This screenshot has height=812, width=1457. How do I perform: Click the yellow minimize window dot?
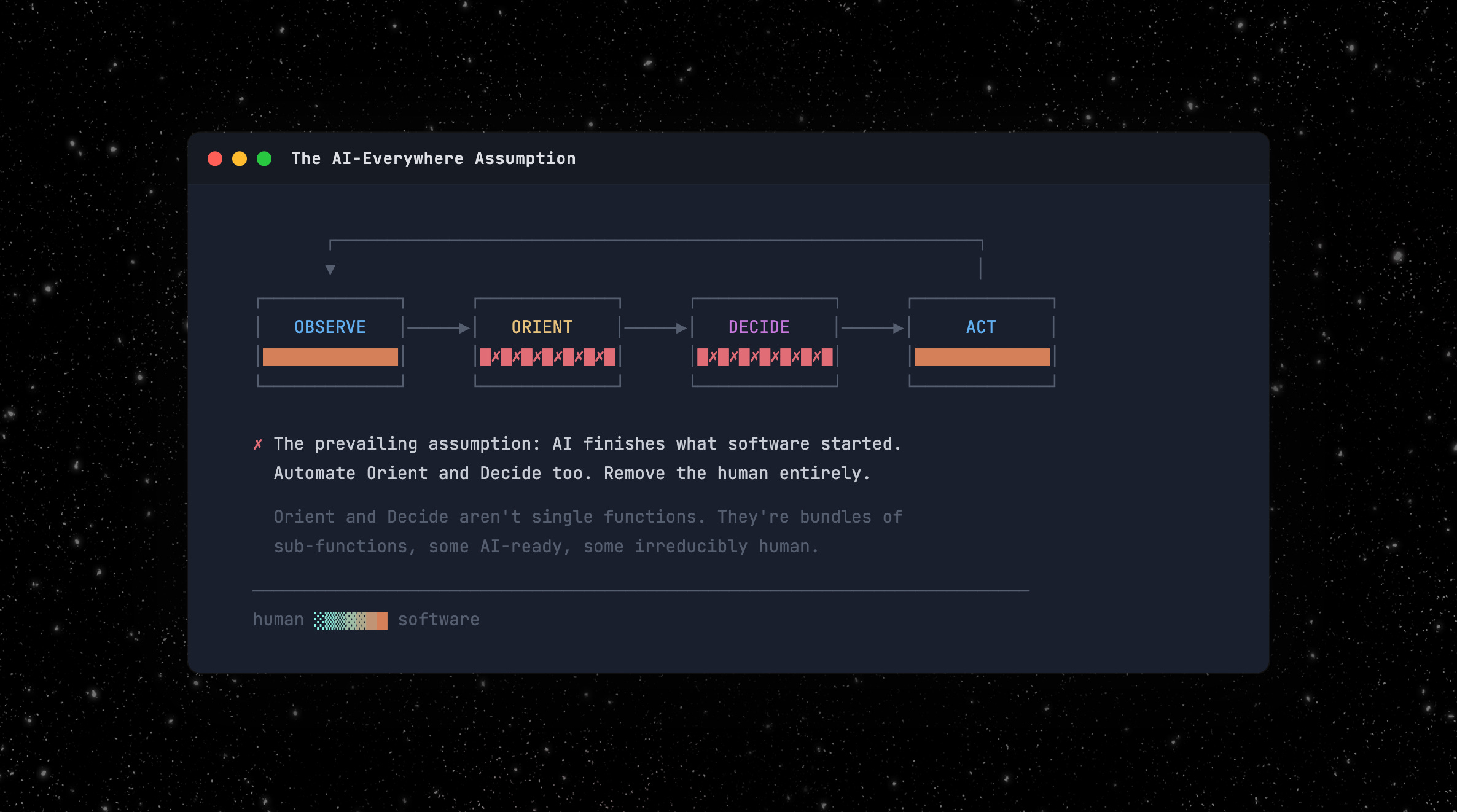click(240, 159)
